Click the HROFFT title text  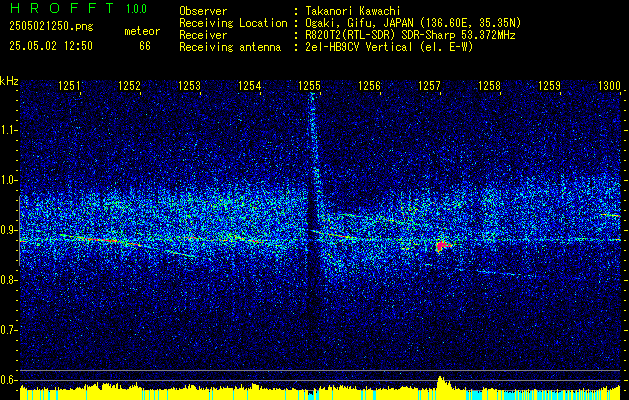coord(61,8)
